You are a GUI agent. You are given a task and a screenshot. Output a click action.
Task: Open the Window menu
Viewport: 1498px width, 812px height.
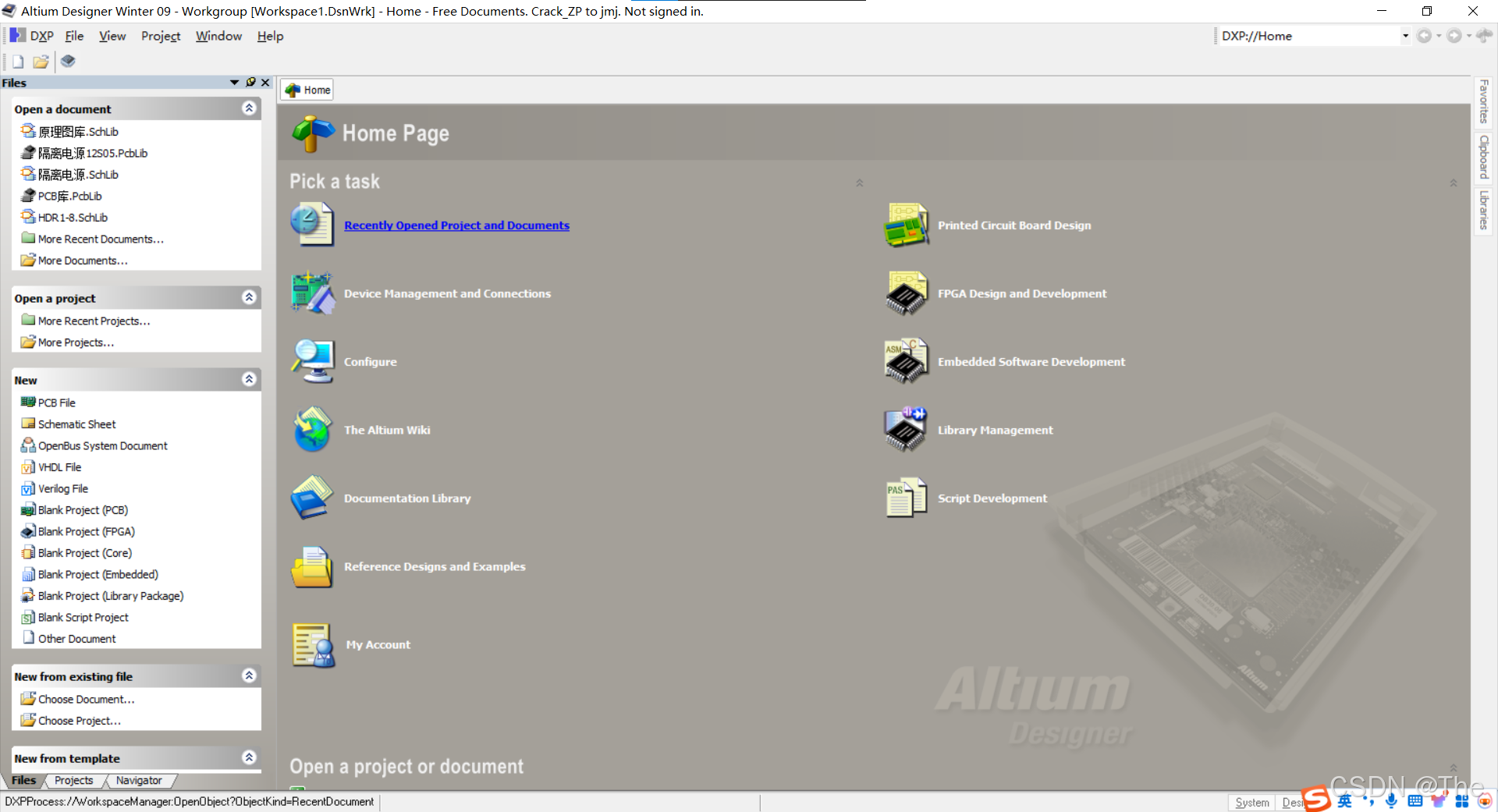(218, 36)
